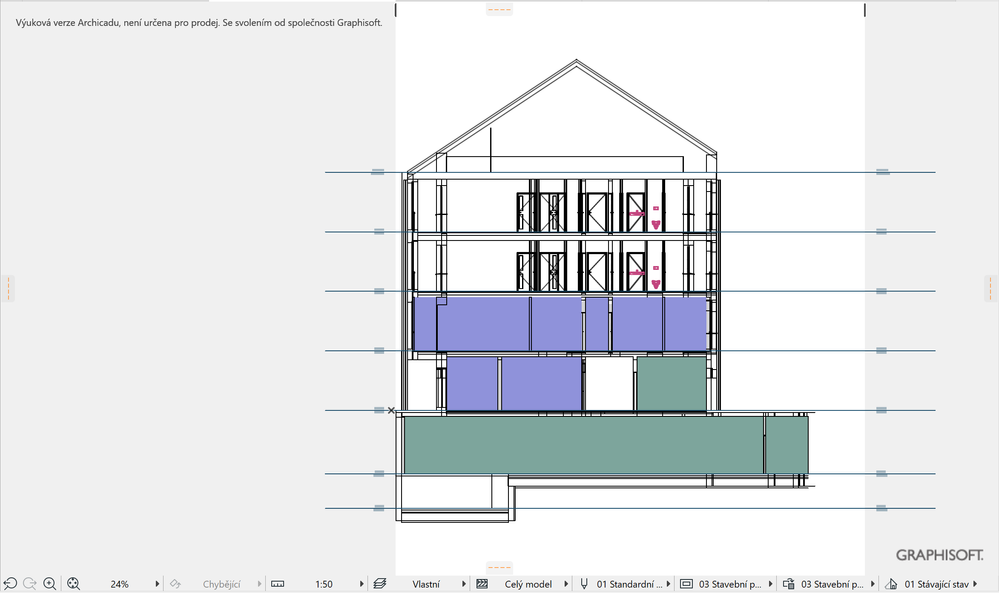999x593 pixels.
Task: Click the orientation eraser icon beside Chybějící
Action: (175, 584)
